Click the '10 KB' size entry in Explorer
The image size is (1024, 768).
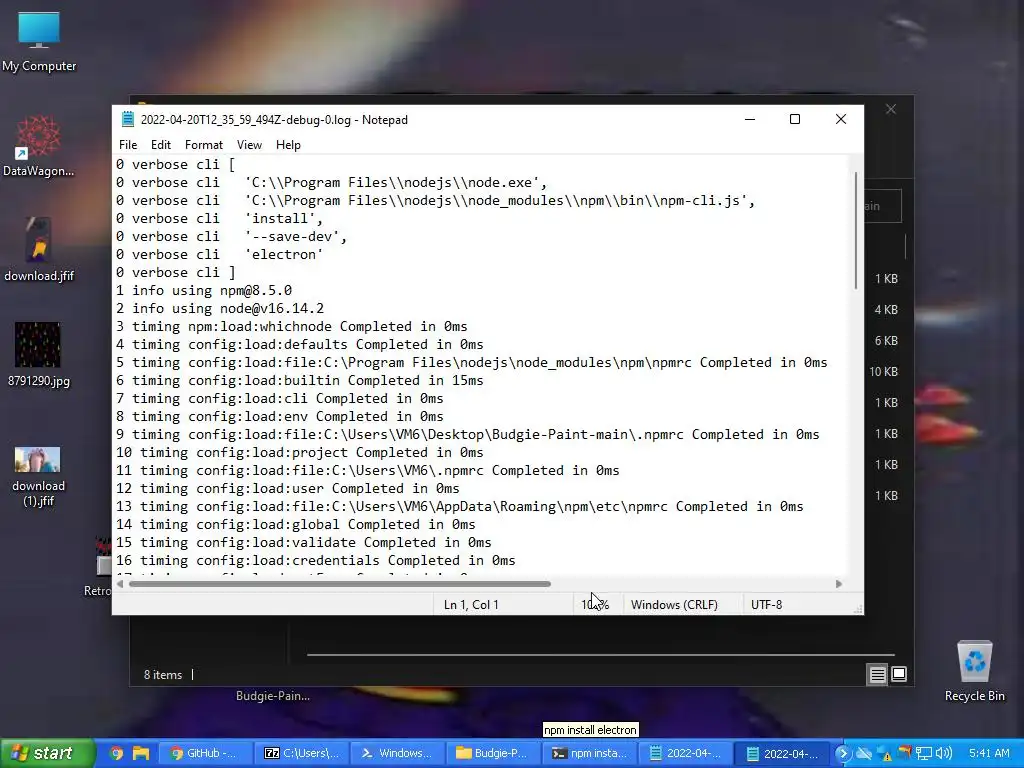pyautogui.click(x=884, y=372)
